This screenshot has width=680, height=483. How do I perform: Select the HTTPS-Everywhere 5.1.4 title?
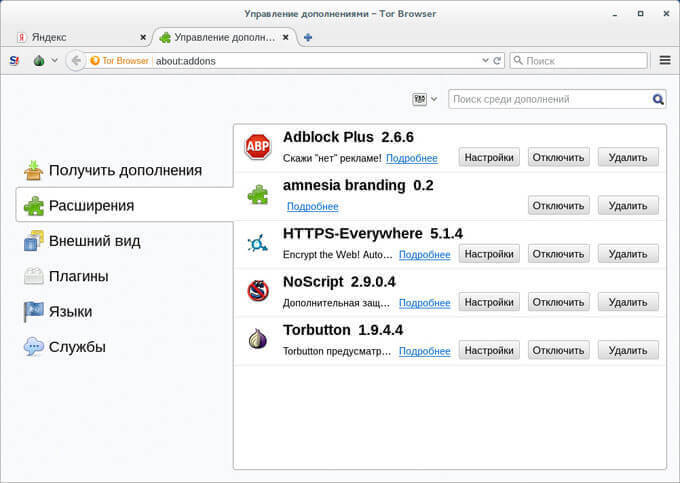373,234
